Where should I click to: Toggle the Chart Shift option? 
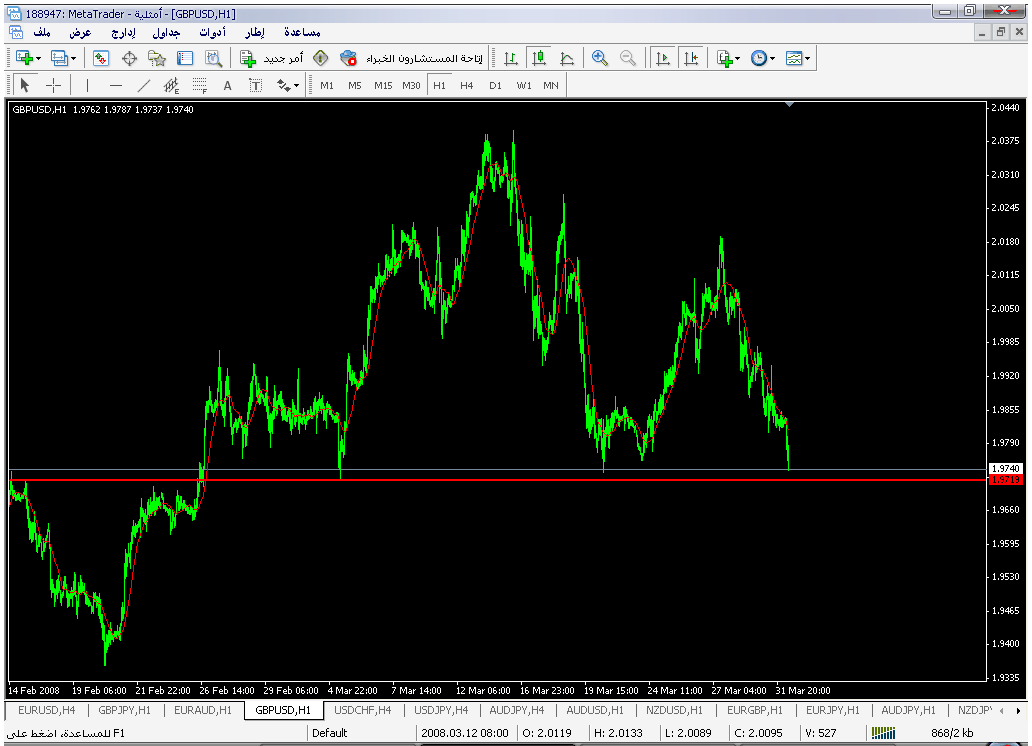tap(690, 59)
